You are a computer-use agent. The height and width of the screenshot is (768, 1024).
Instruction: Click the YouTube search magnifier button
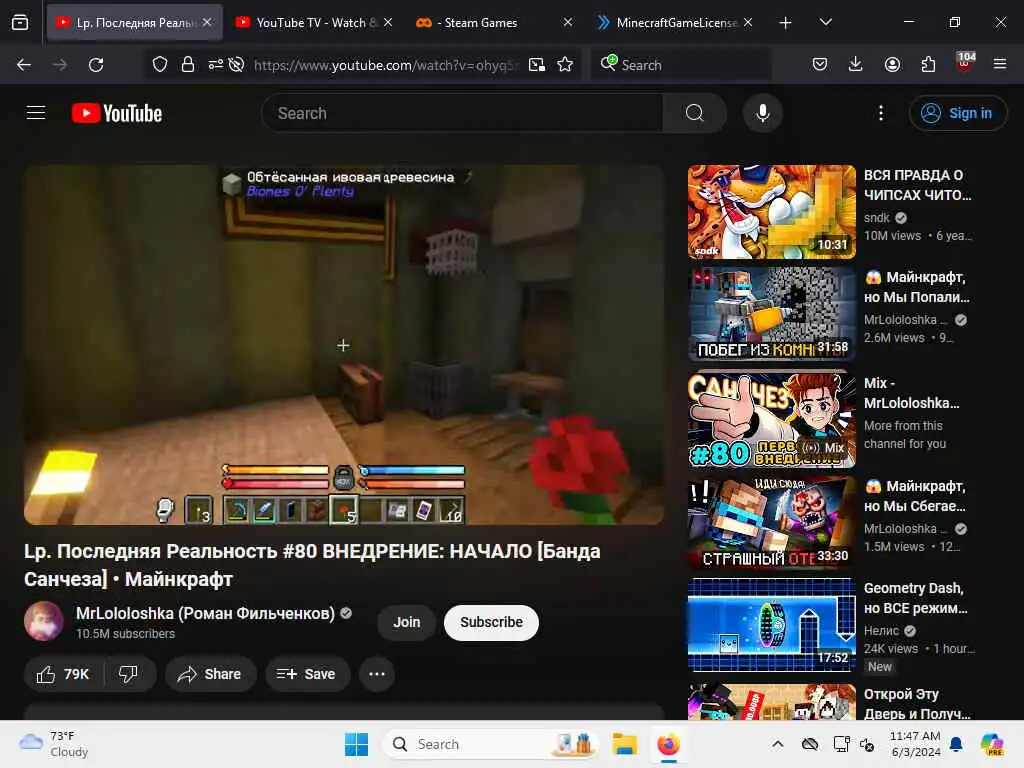coord(695,113)
